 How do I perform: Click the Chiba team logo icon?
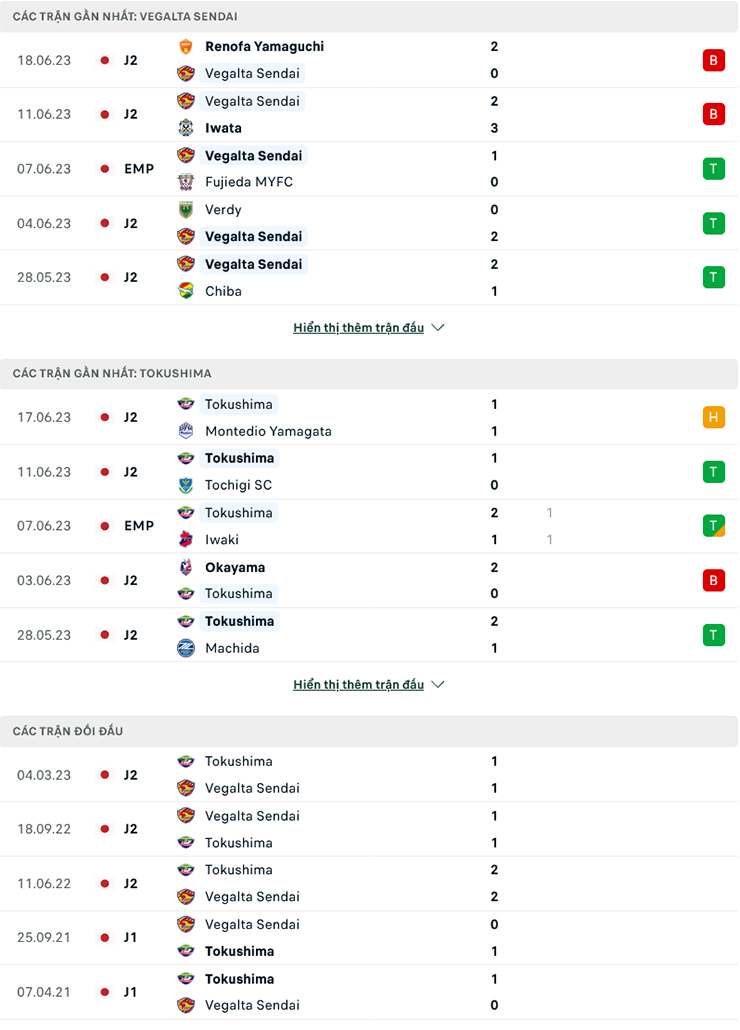pyautogui.click(x=186, y=291)
